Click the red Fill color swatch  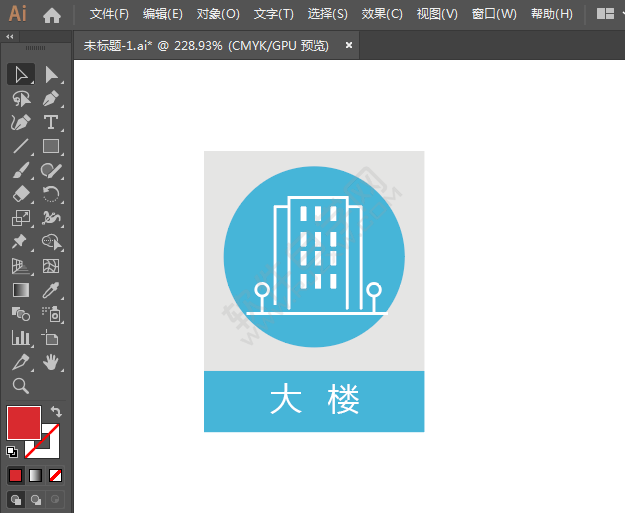pyautogui.click(x=23, y=422)
